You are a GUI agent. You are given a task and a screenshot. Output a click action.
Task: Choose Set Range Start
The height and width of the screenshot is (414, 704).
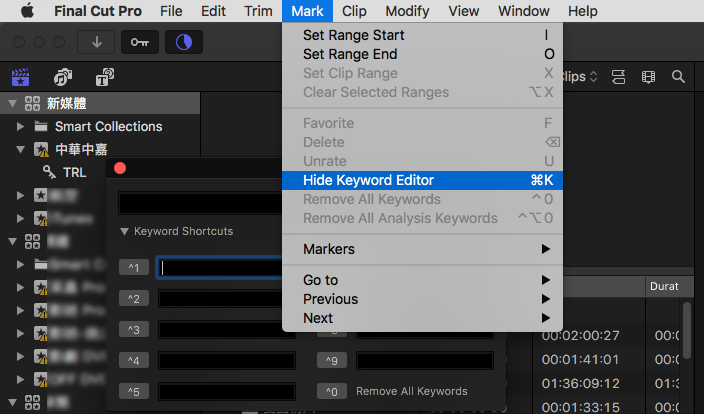422,35
